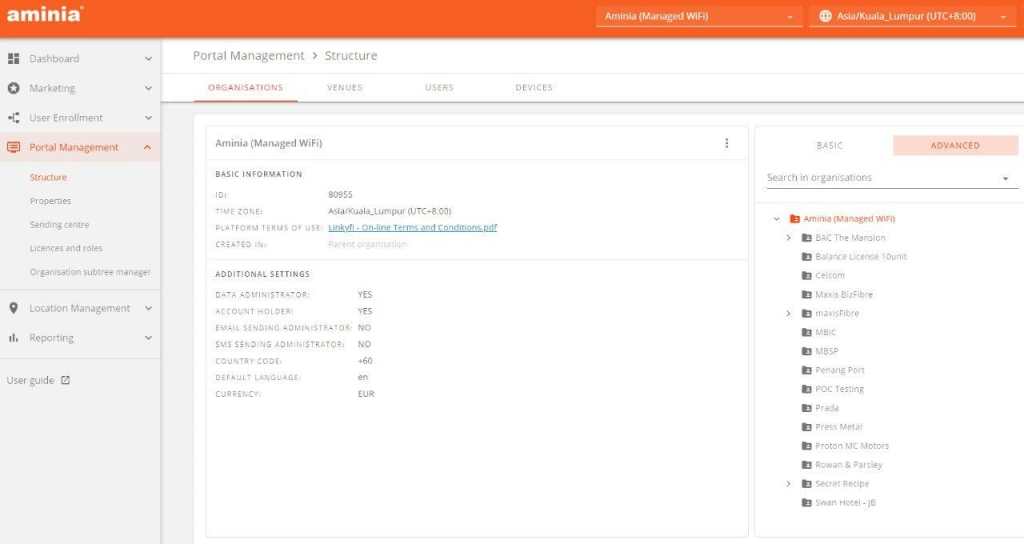1024x544 pixels.
Task: Go to Licences and roles page
Action: tap(66, 248)
